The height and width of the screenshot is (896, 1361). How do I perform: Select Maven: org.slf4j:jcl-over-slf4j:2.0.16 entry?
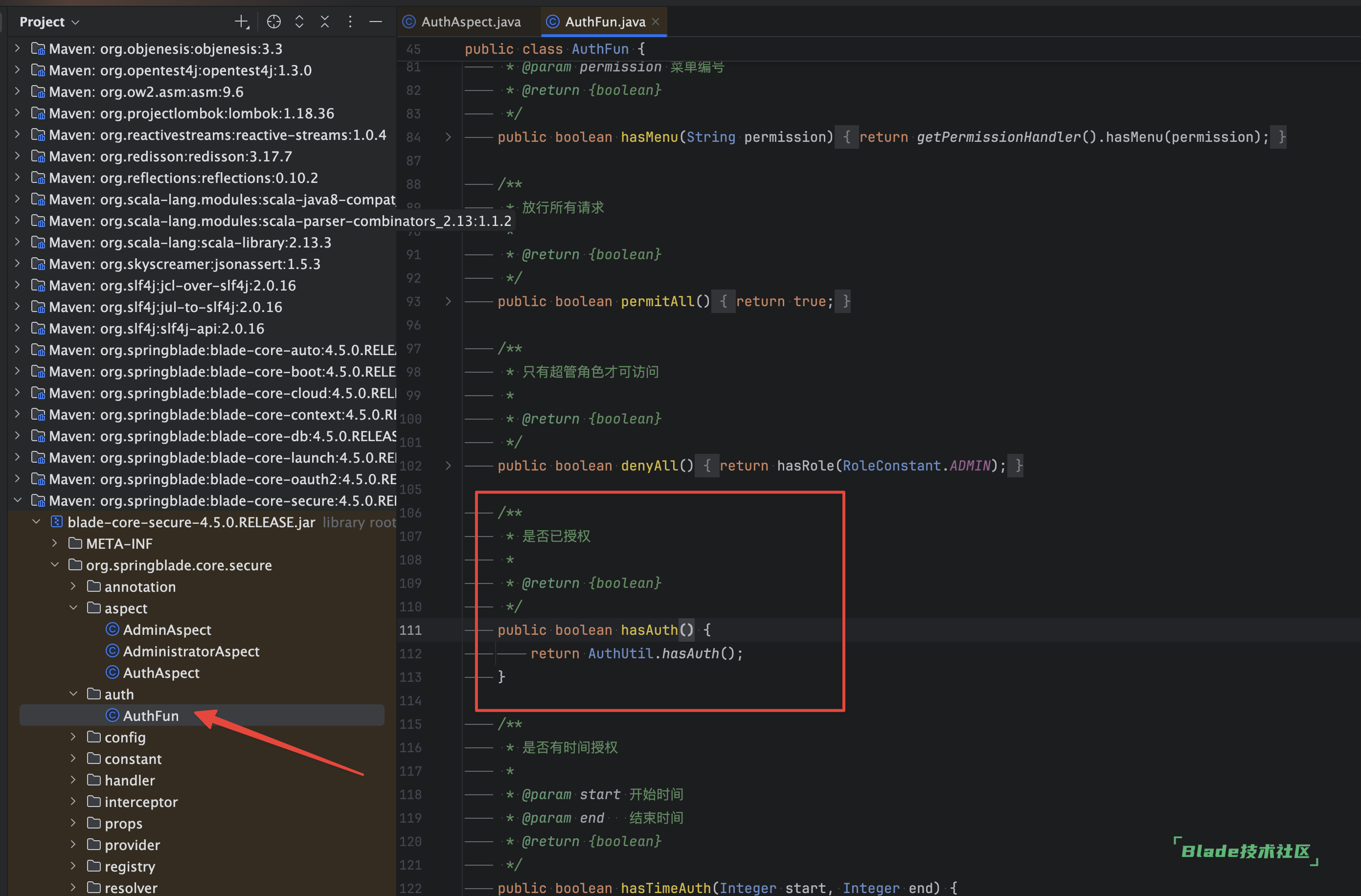tap(172, 285)
